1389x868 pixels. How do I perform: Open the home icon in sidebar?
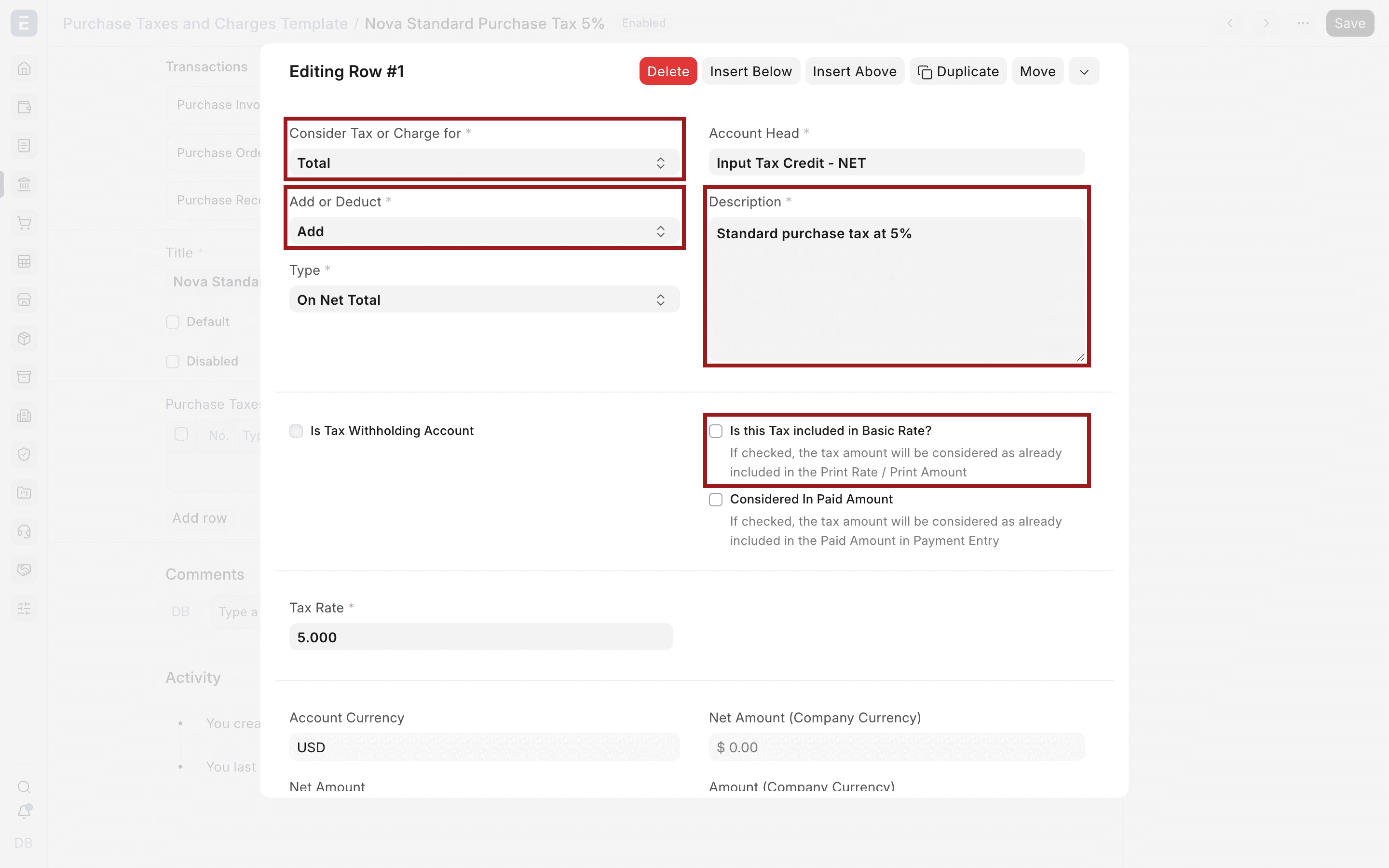pyautogui.click(x=24, y=68)
